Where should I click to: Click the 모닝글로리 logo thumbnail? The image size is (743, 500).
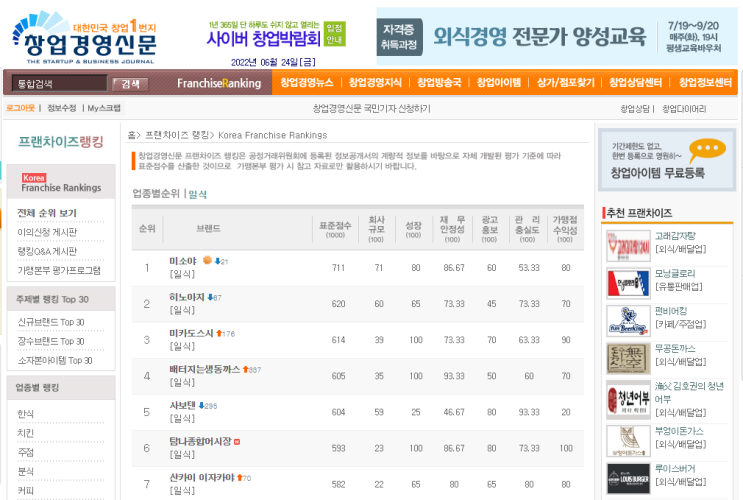[x=628, y=283]
